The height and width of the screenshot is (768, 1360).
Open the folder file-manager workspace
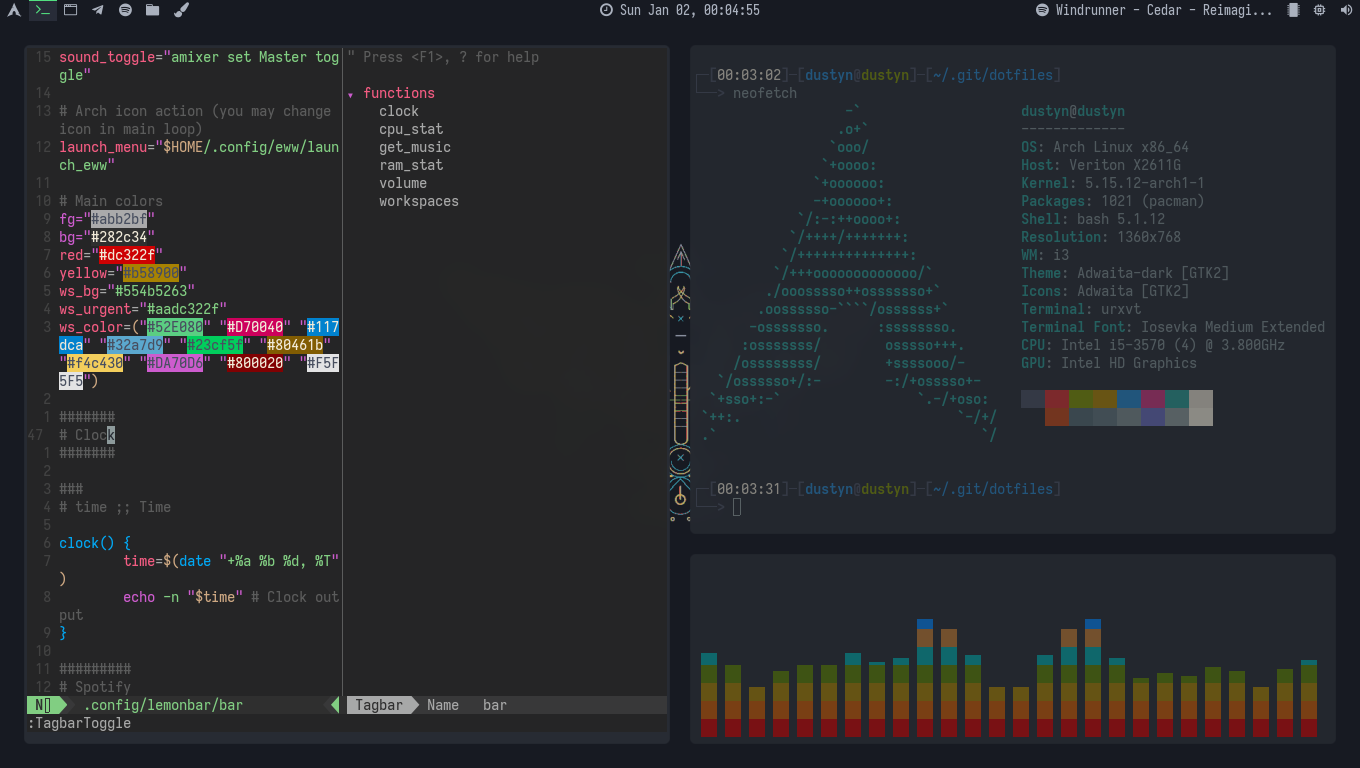coord(152,10)
